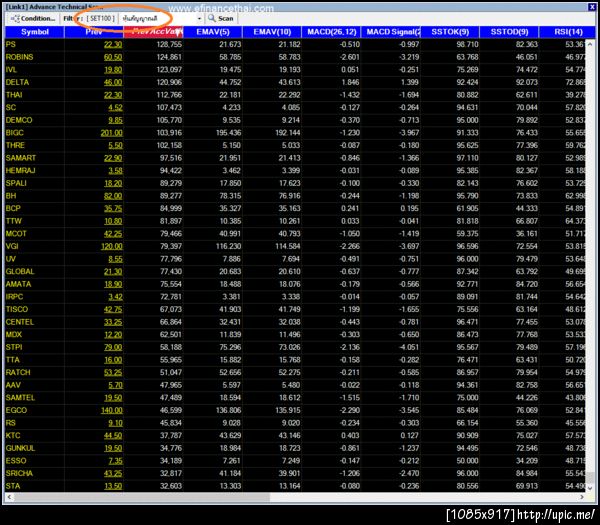Select the ROBINS symbol
600x525 pixels.
20,57
